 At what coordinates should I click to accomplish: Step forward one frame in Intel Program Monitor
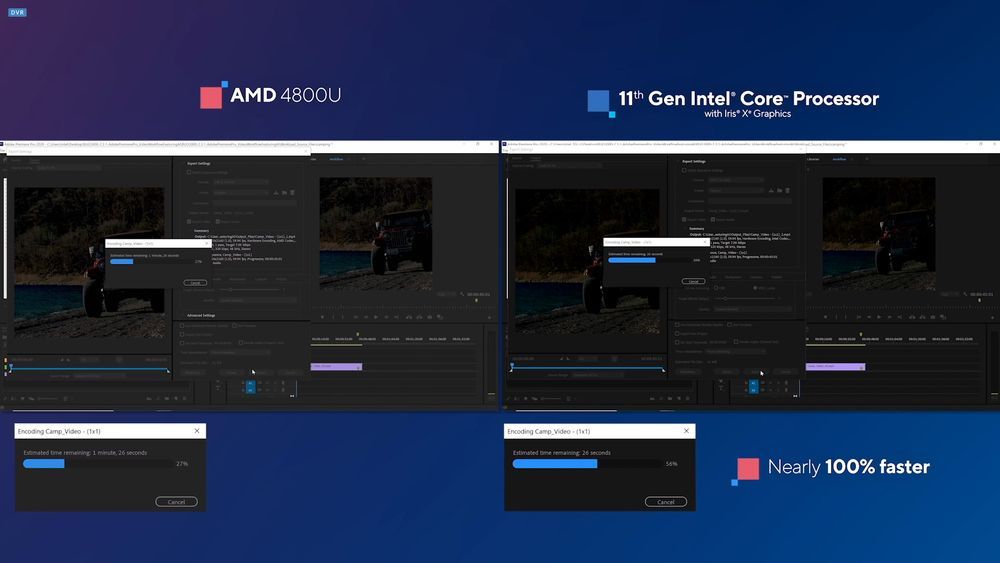(889, 317)
